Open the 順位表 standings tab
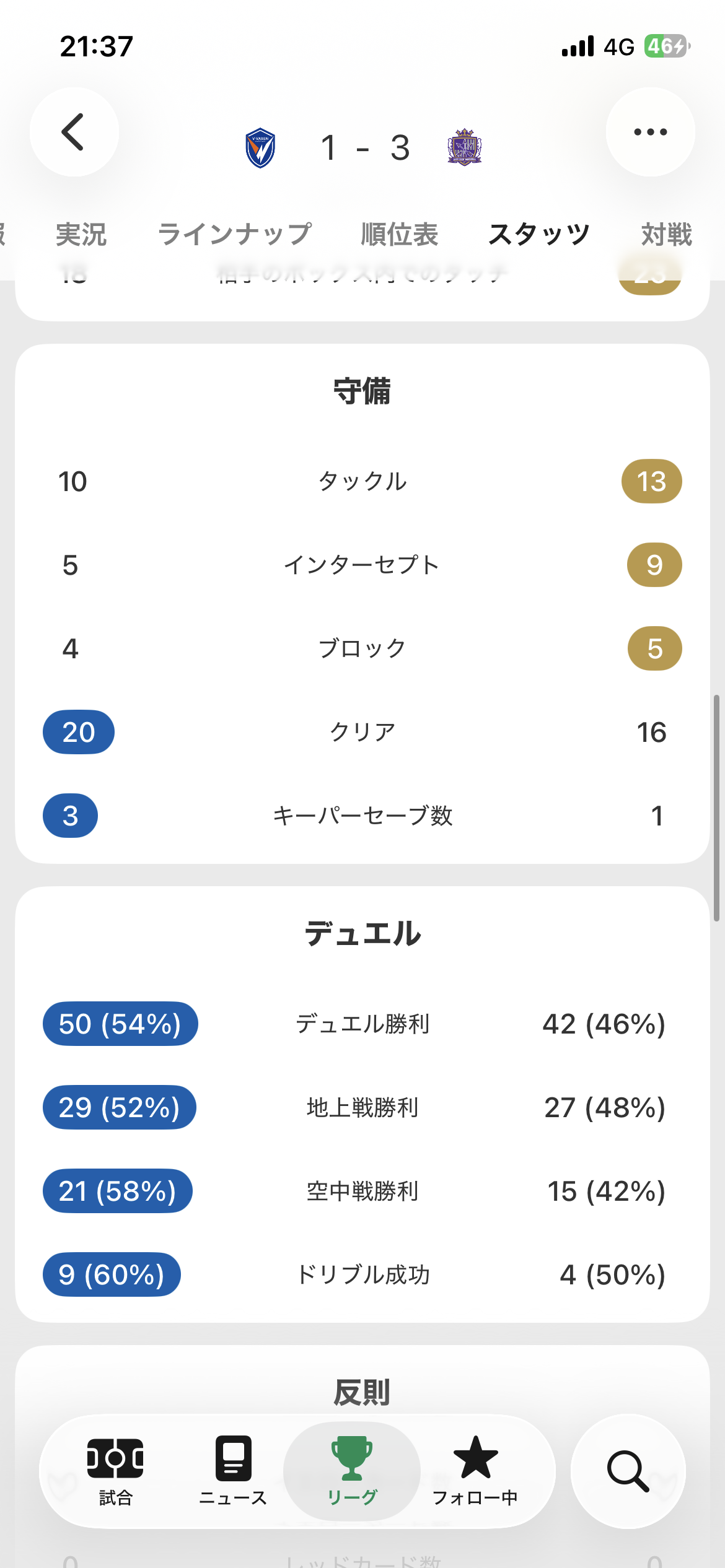 [400, 235]
